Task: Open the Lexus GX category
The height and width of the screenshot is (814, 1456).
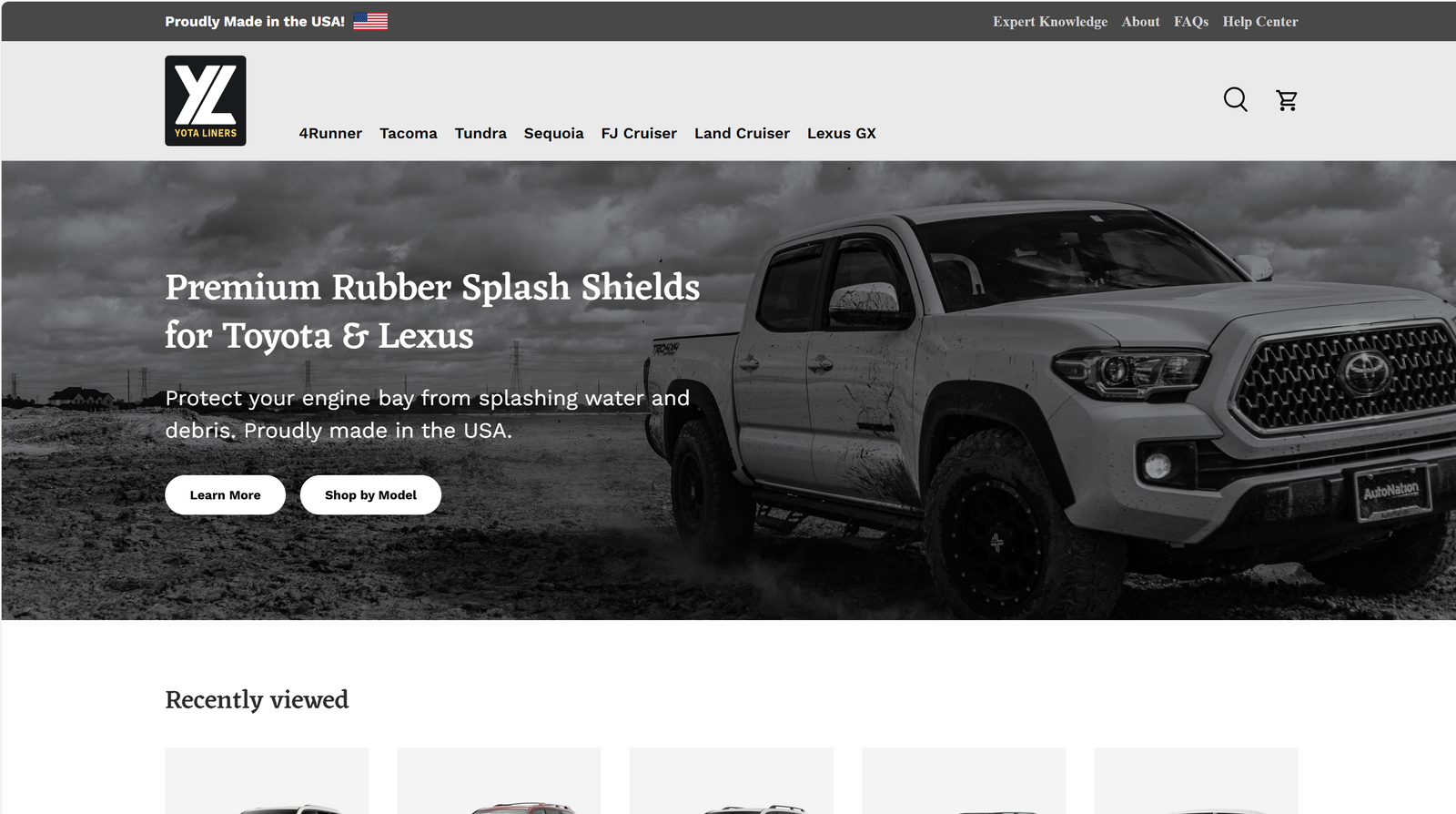Action: pyautogui.click(x=842, y=133)
